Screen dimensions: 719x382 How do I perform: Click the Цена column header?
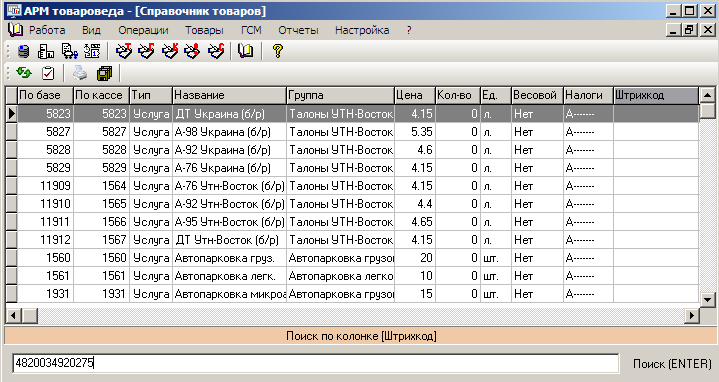[x=415, y=95]
